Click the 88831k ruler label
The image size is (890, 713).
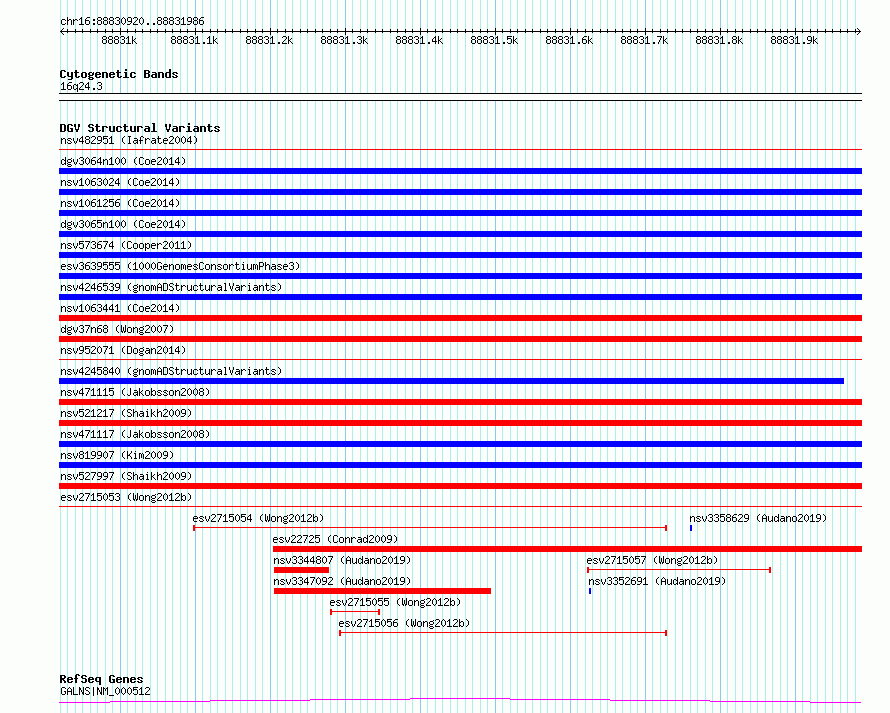(119, 40)
